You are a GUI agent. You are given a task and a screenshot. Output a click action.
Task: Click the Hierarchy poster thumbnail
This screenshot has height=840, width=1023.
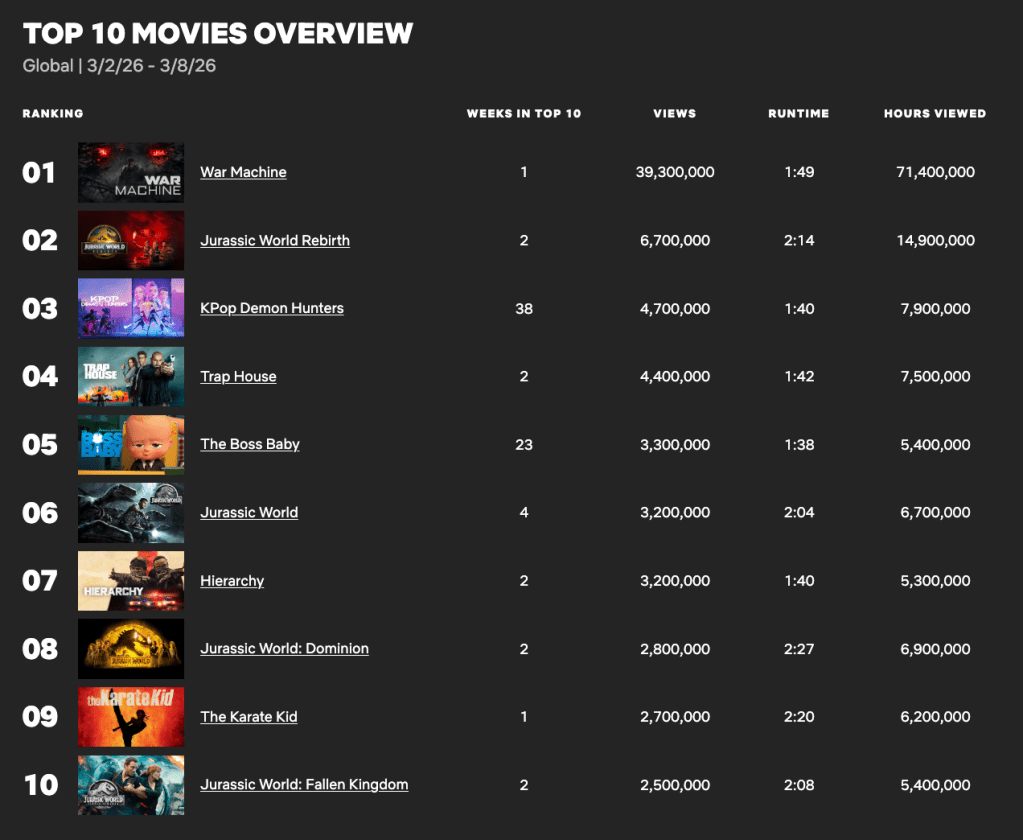[x=130, y=580]
